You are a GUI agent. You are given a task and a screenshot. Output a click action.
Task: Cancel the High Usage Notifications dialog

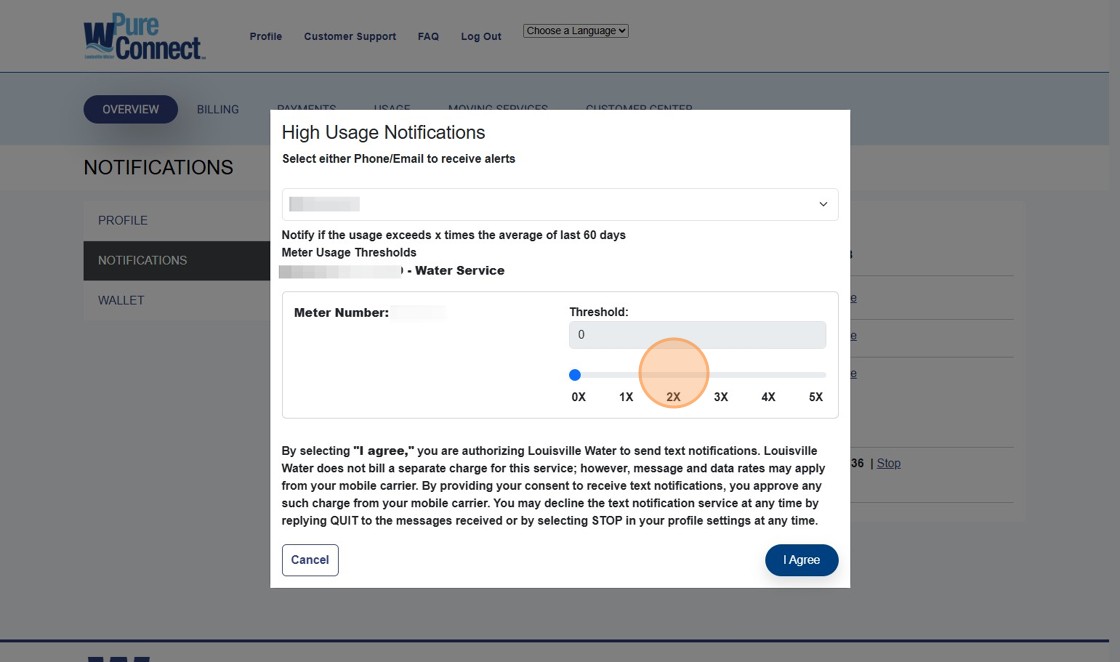310,560
